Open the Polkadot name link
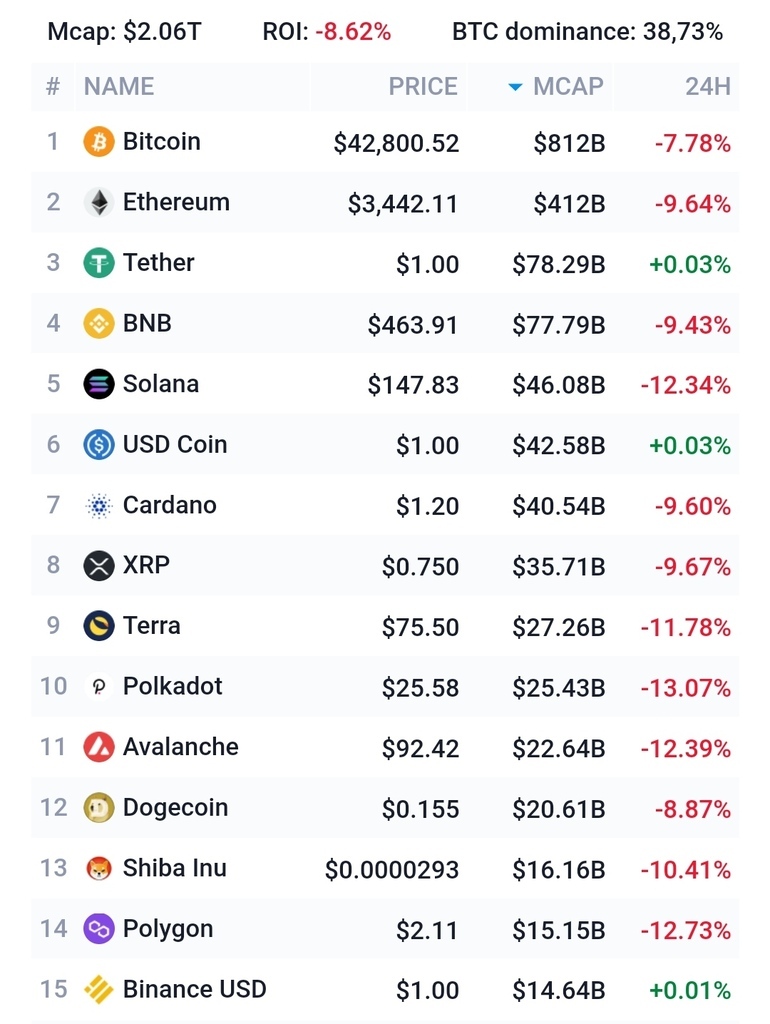This screenshot has height=1024, width=770. [x=172, y=686]
